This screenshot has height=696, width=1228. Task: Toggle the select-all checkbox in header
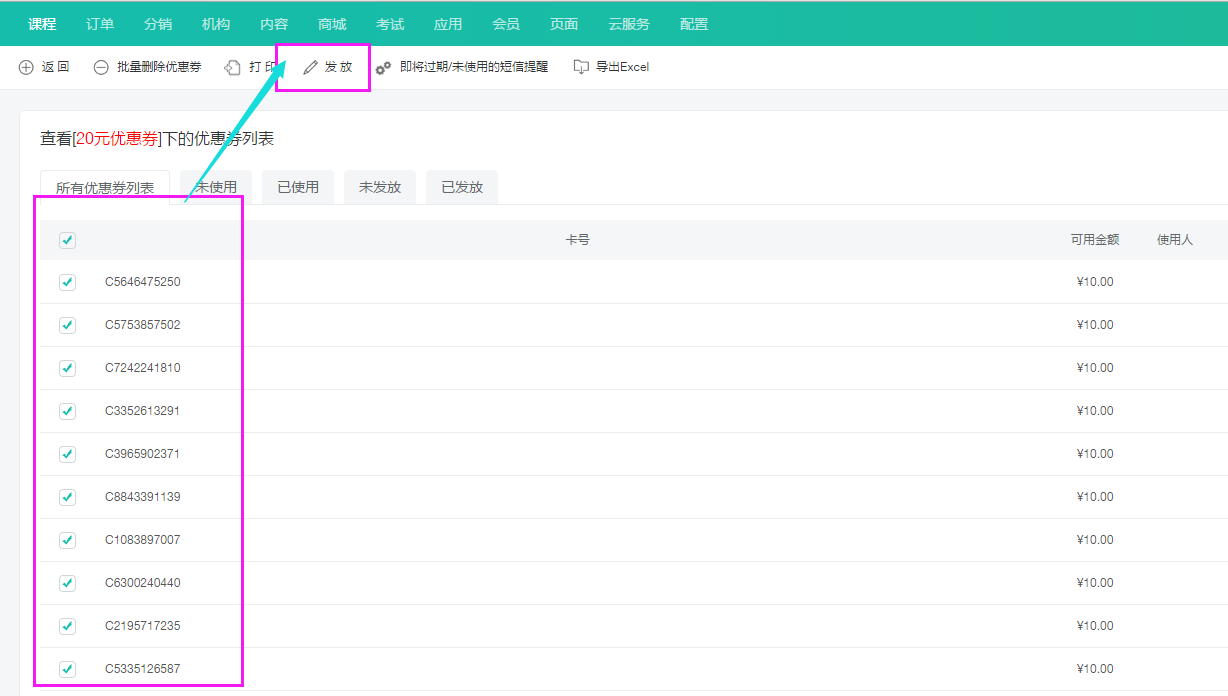pyautogui.click(x=67, y=240)
